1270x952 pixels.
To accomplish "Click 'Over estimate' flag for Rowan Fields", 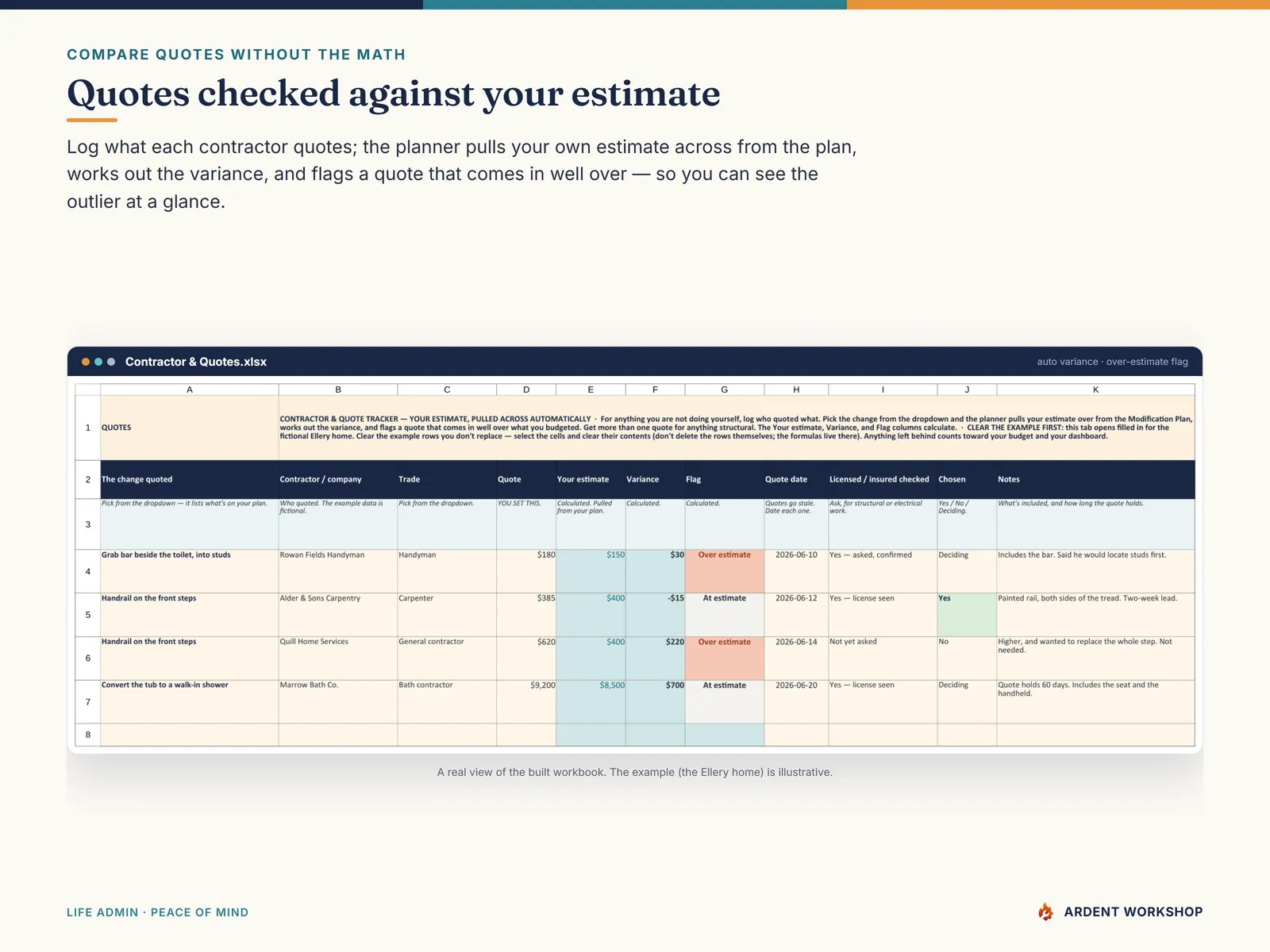I will coord(725,571).
